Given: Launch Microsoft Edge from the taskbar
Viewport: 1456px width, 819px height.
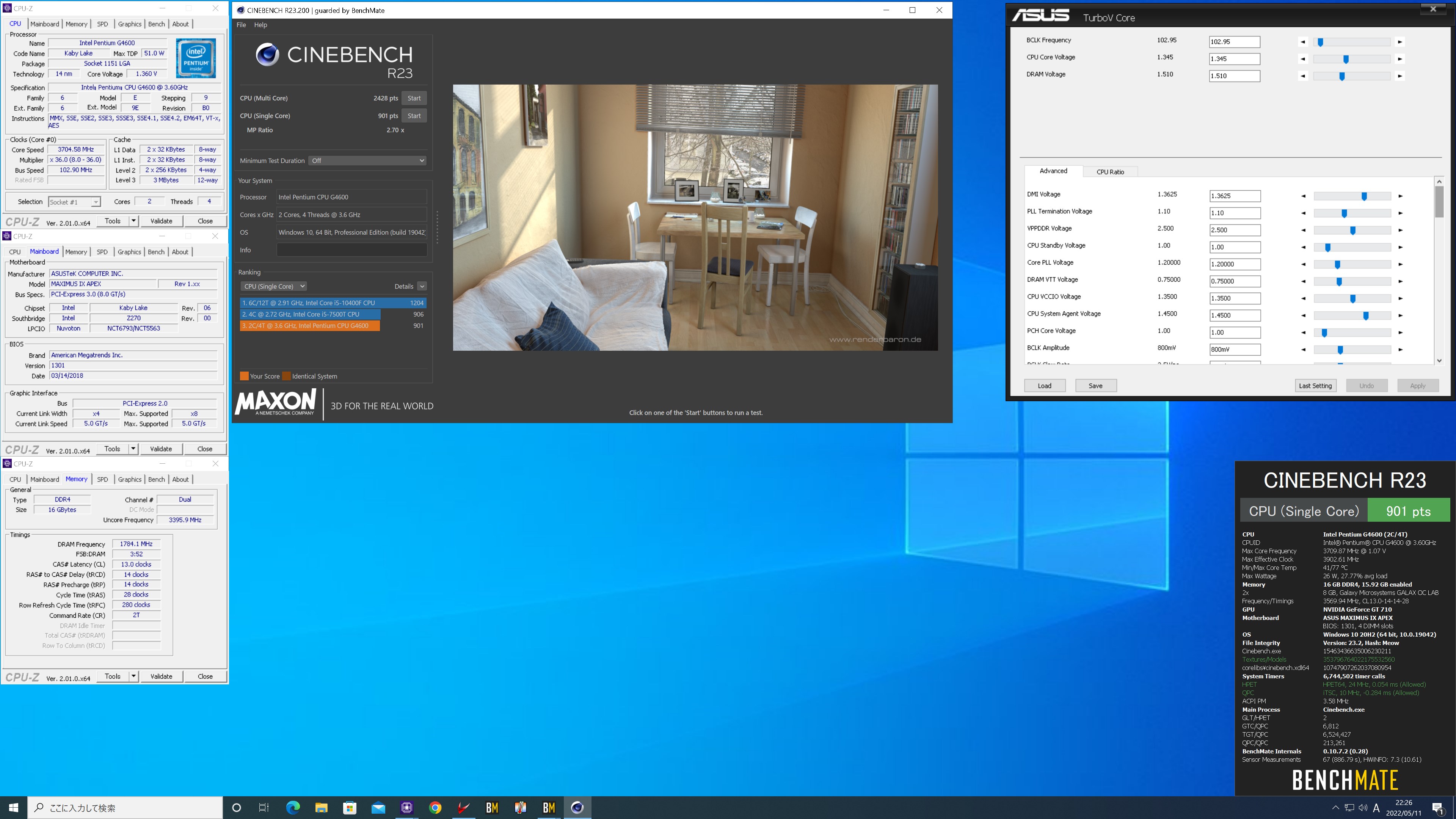Looking at the screenshot, I should click(293, 808).
